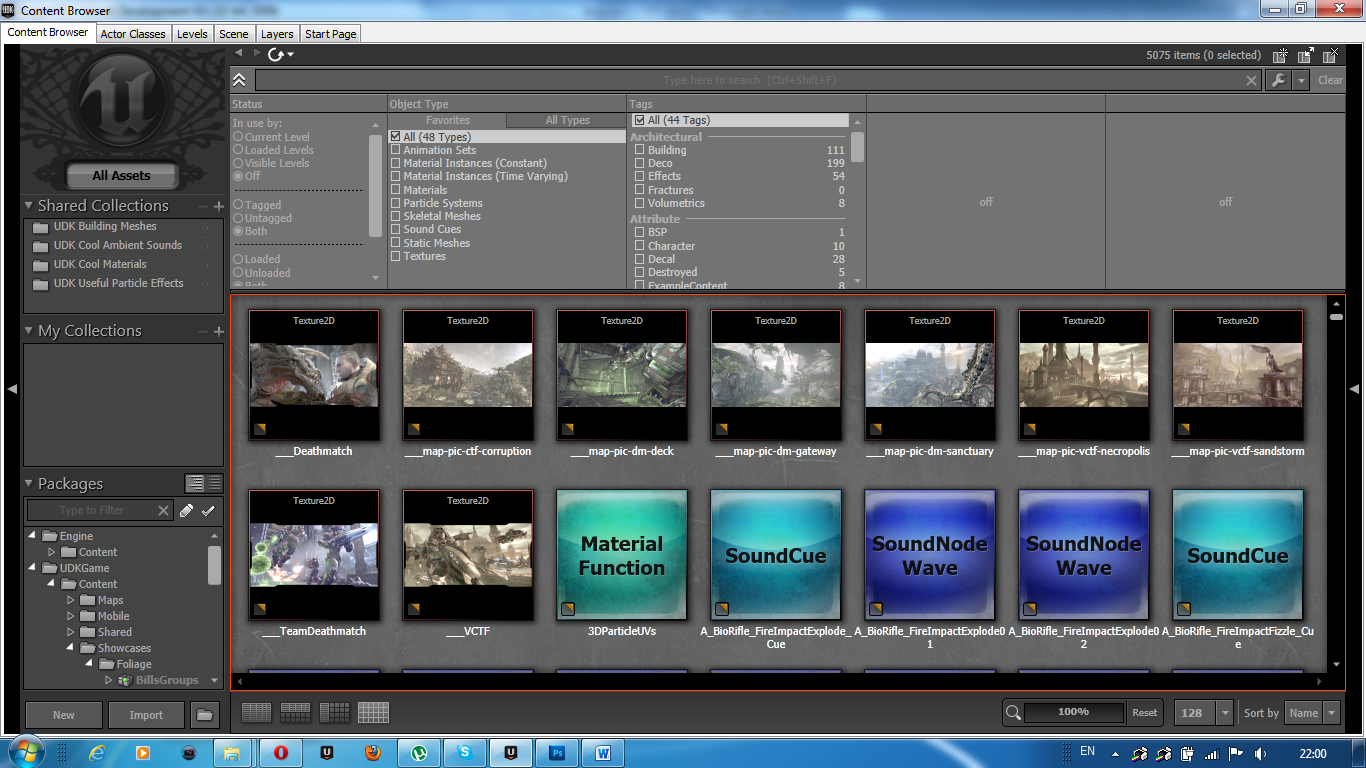Click the All Assets button
The image size is (1366, 768).
(121, 175)
